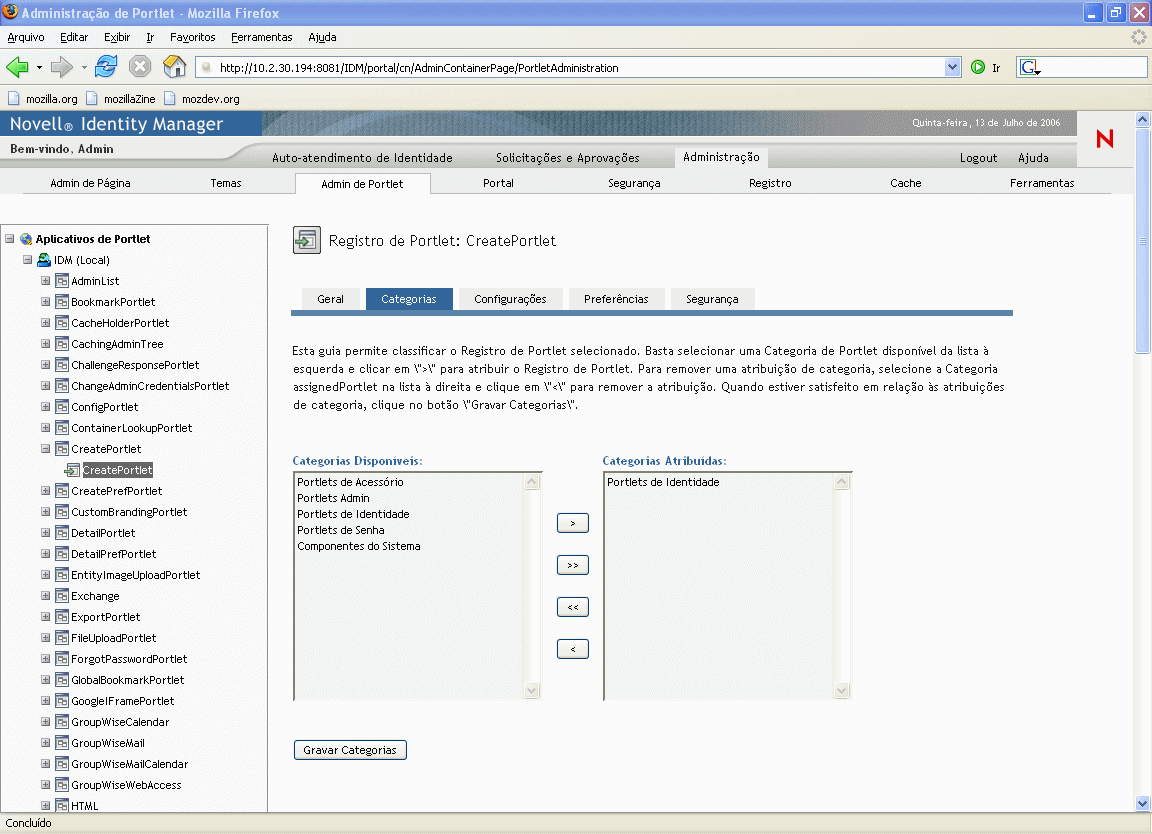
Task: Collapse the CreatePortlet parent node
Action: pos(46,449)
